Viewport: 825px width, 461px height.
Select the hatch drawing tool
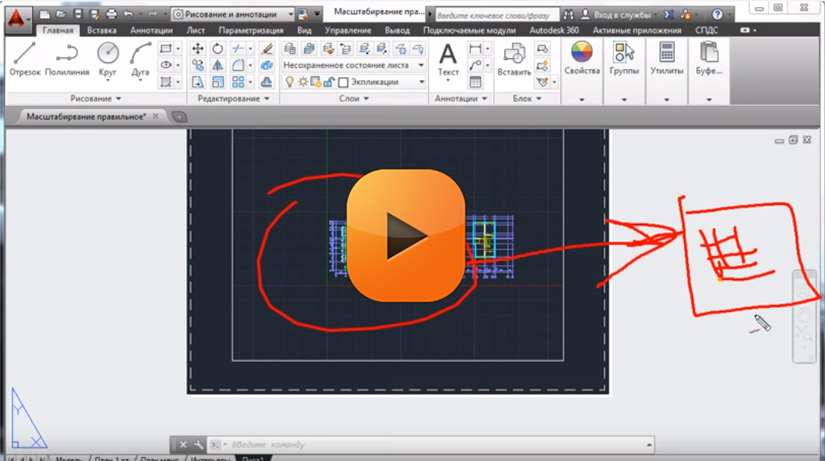point(166,82)
